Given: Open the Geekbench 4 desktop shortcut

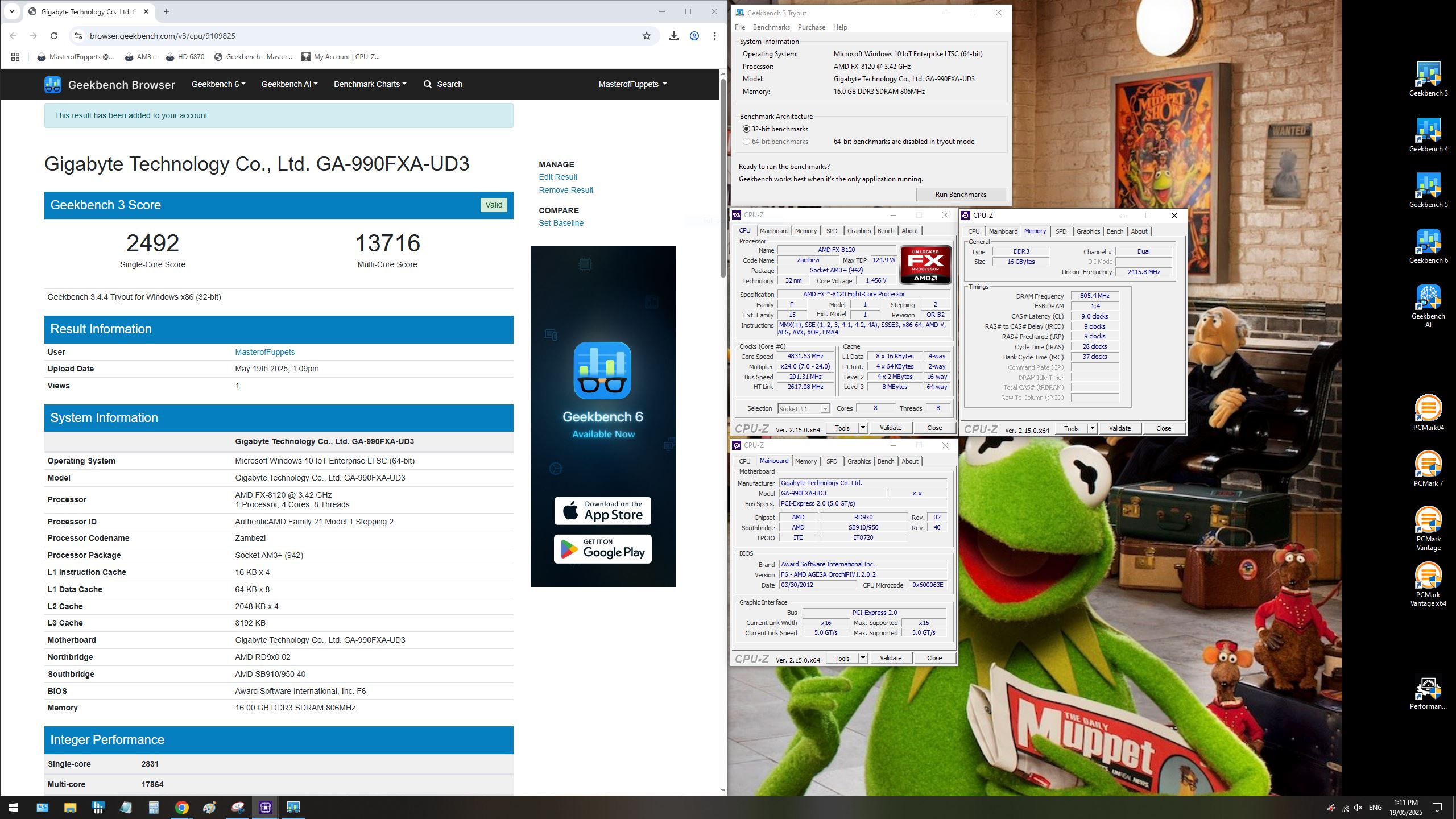Looking at the screenshot, I should point(1428,135).
